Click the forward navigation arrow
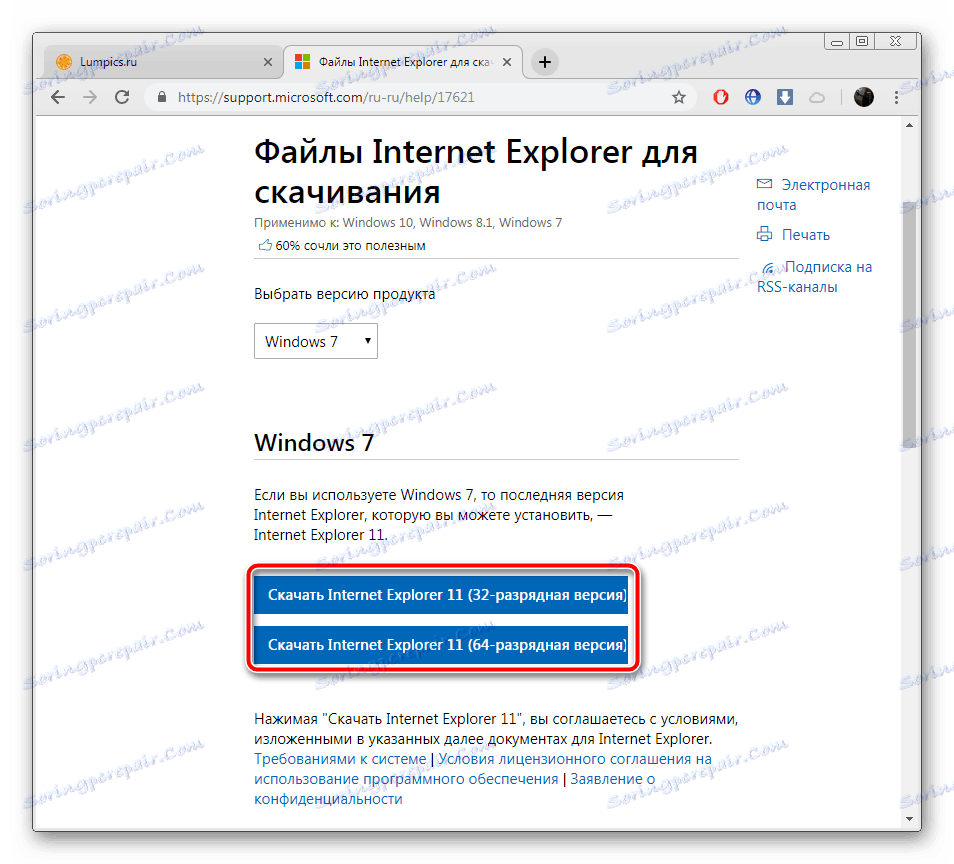Screen dimensions: 954x864 tap(90, 97)
